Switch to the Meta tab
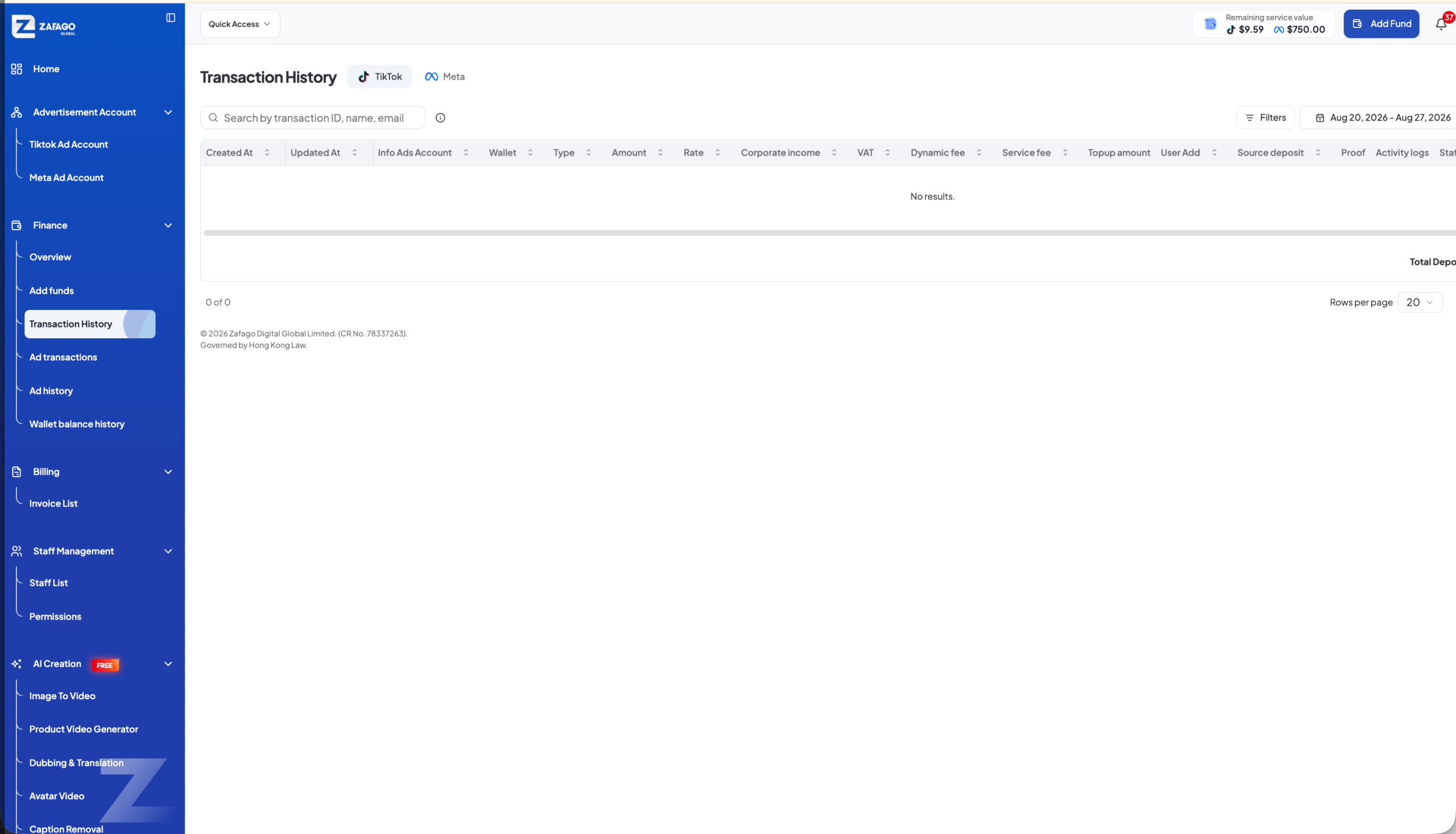This screenshot has height=834, width=1456. 445,77
